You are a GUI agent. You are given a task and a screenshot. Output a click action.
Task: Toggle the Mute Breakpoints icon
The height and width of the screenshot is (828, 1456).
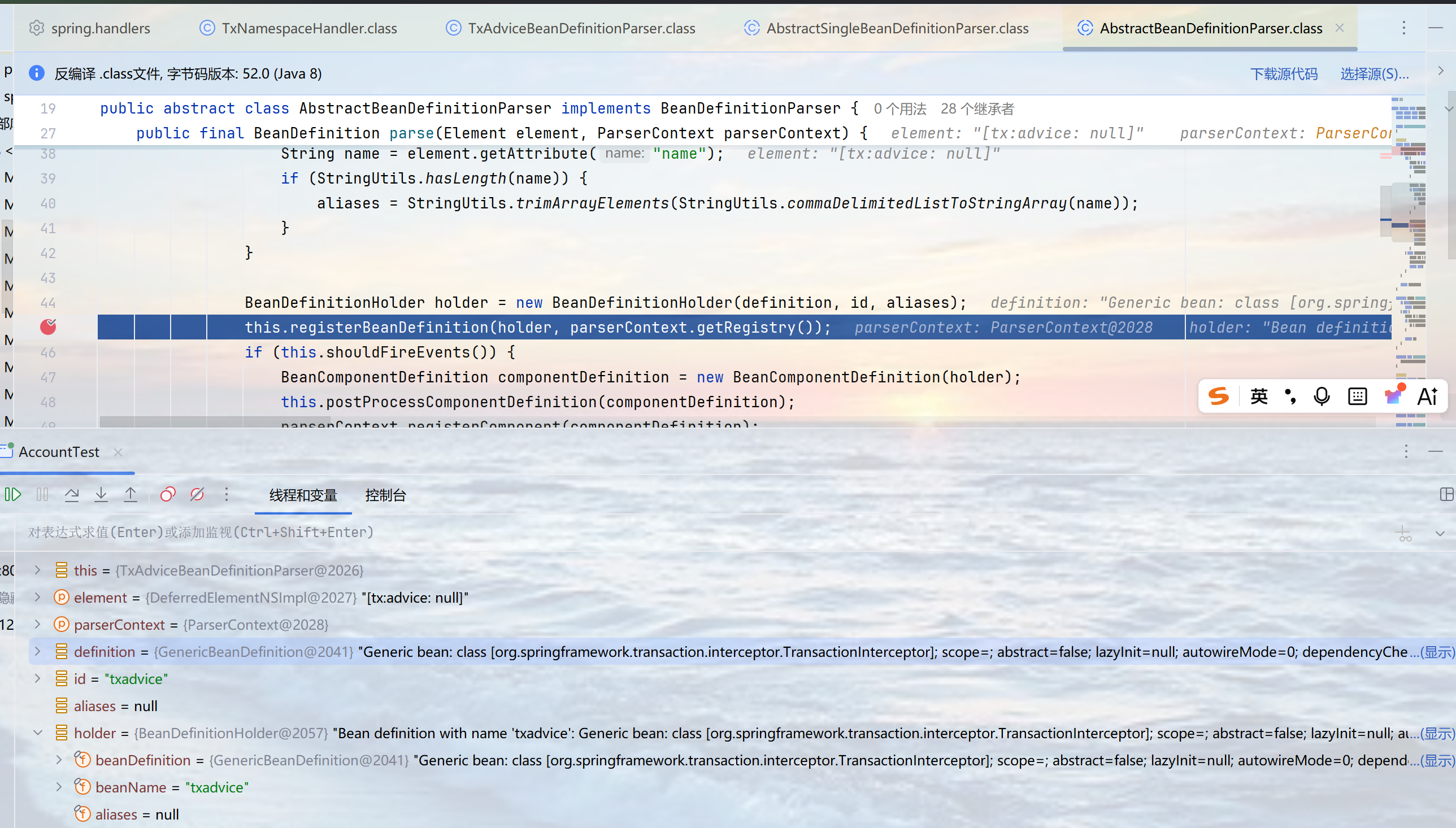(197, 495)
